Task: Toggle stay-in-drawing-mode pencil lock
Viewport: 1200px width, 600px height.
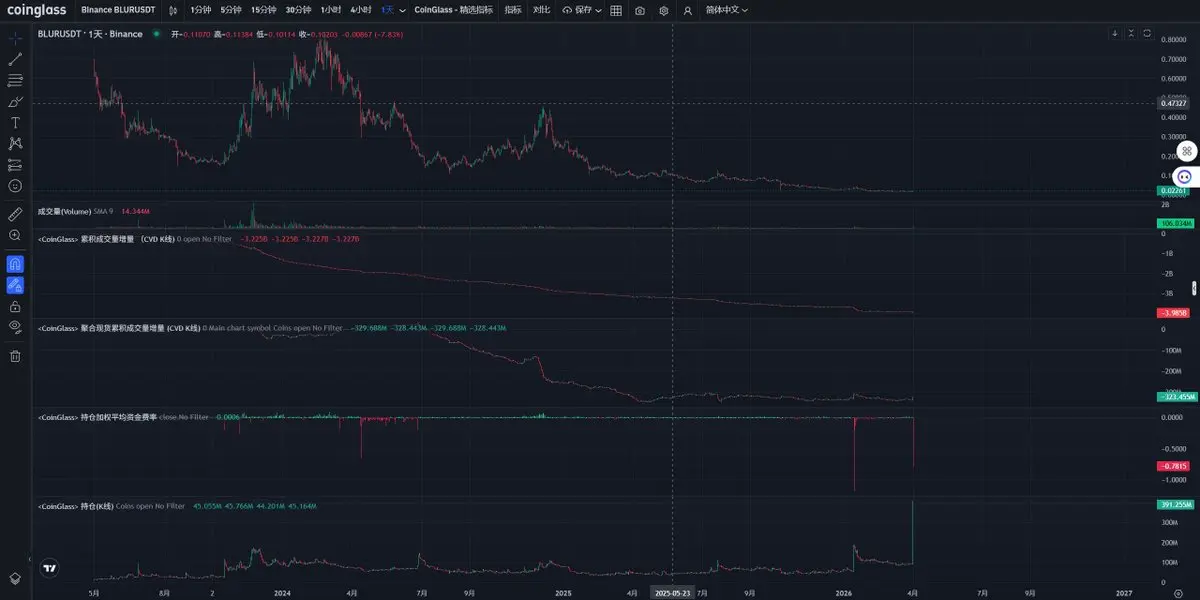Action: [x=15, y=285]
